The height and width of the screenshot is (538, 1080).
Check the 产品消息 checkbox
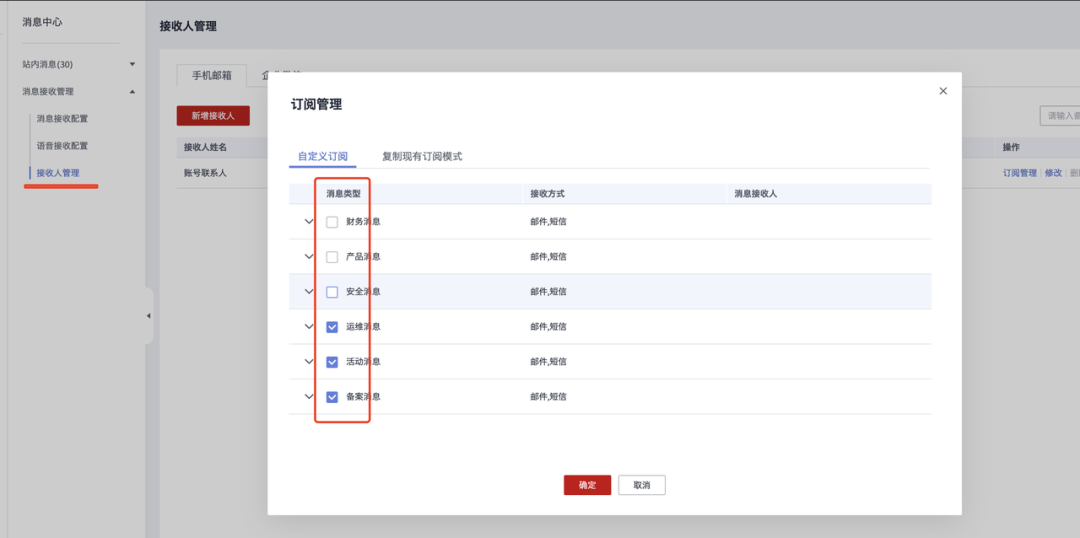(332, 257)
